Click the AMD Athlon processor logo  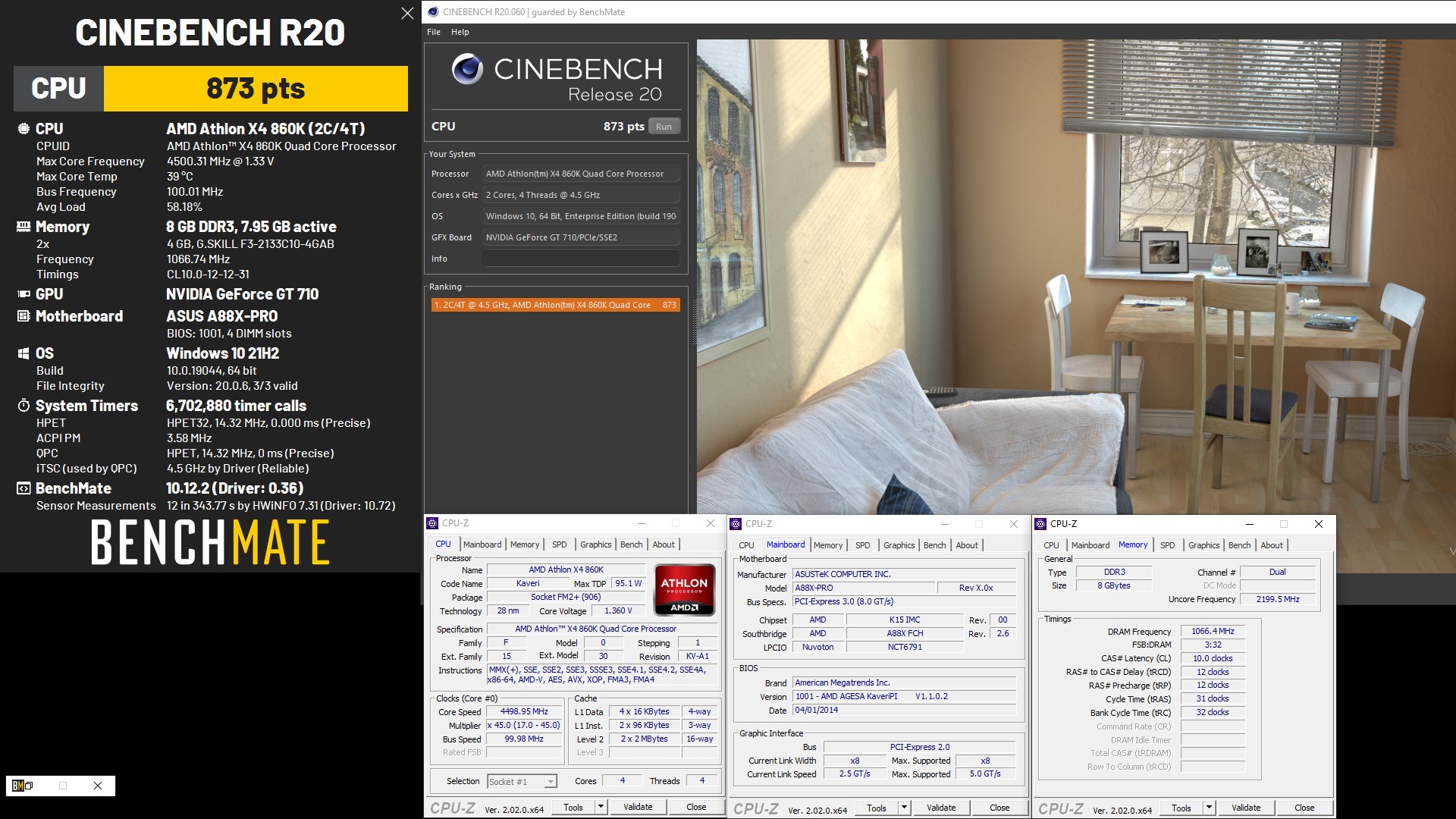coord(685,589)
